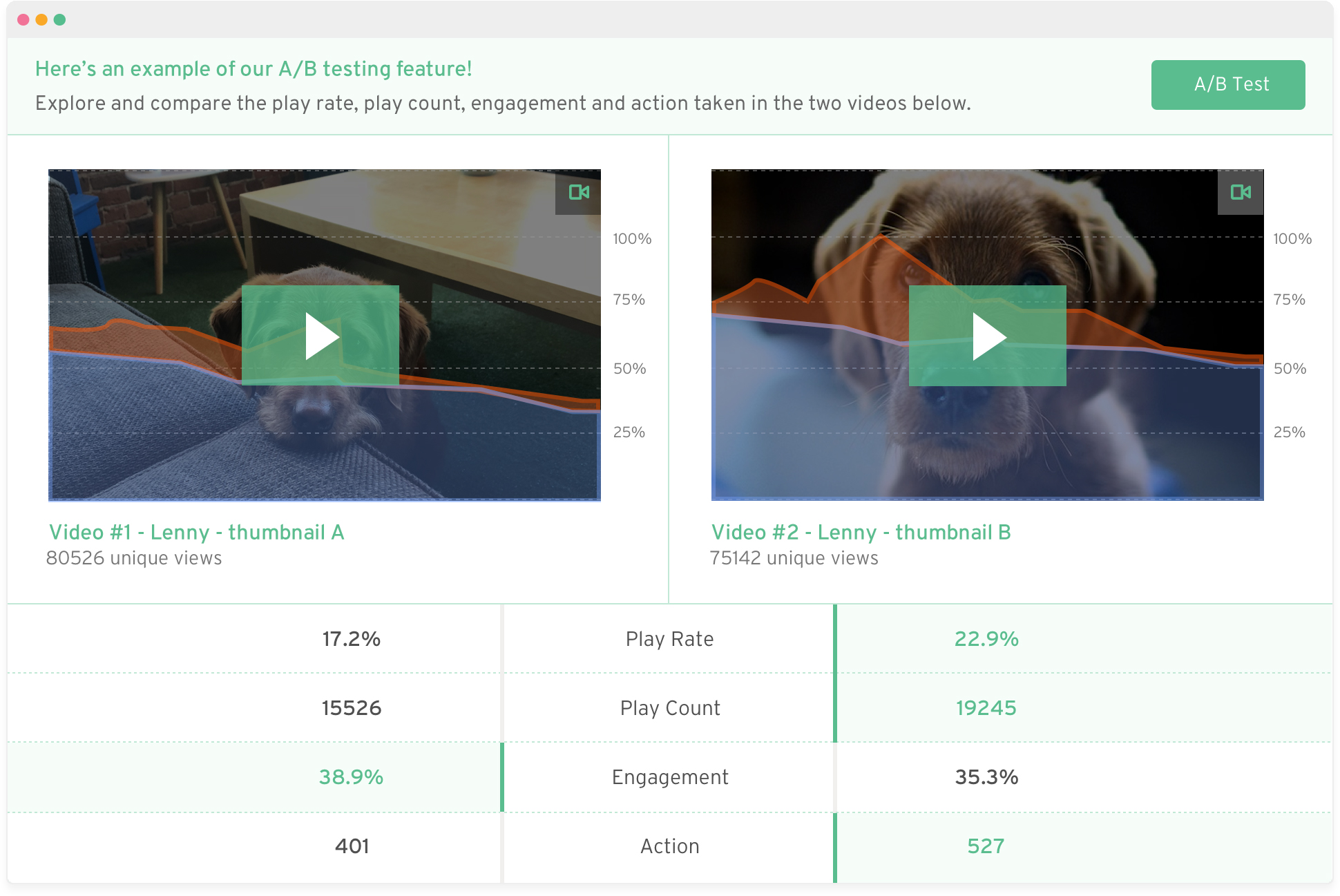Screen dimensions: 1340x896
Task: Click the 15526 play count value
Action: coord(351,708)
